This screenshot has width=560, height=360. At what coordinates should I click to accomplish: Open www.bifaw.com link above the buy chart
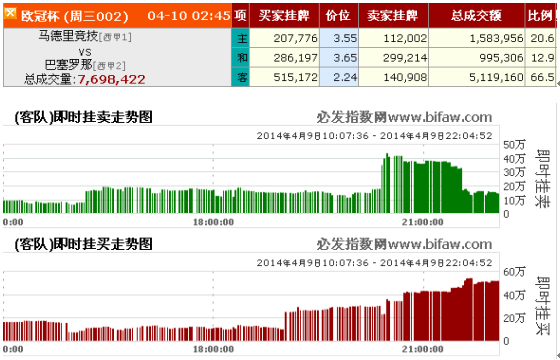click(440, 244)
